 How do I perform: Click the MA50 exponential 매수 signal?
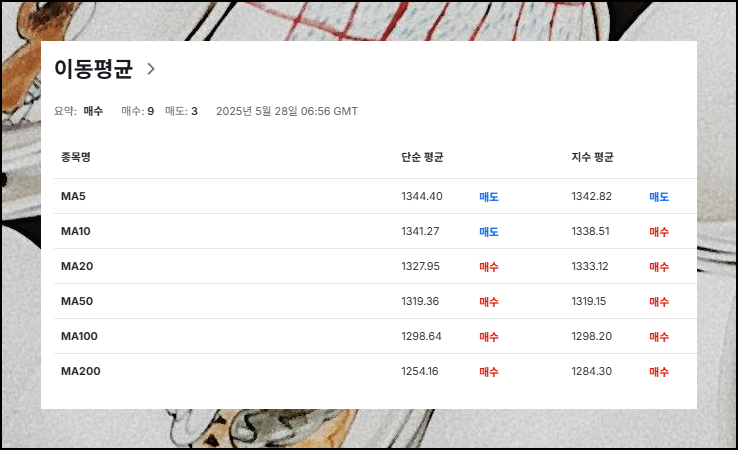click(x=659, y=302)
